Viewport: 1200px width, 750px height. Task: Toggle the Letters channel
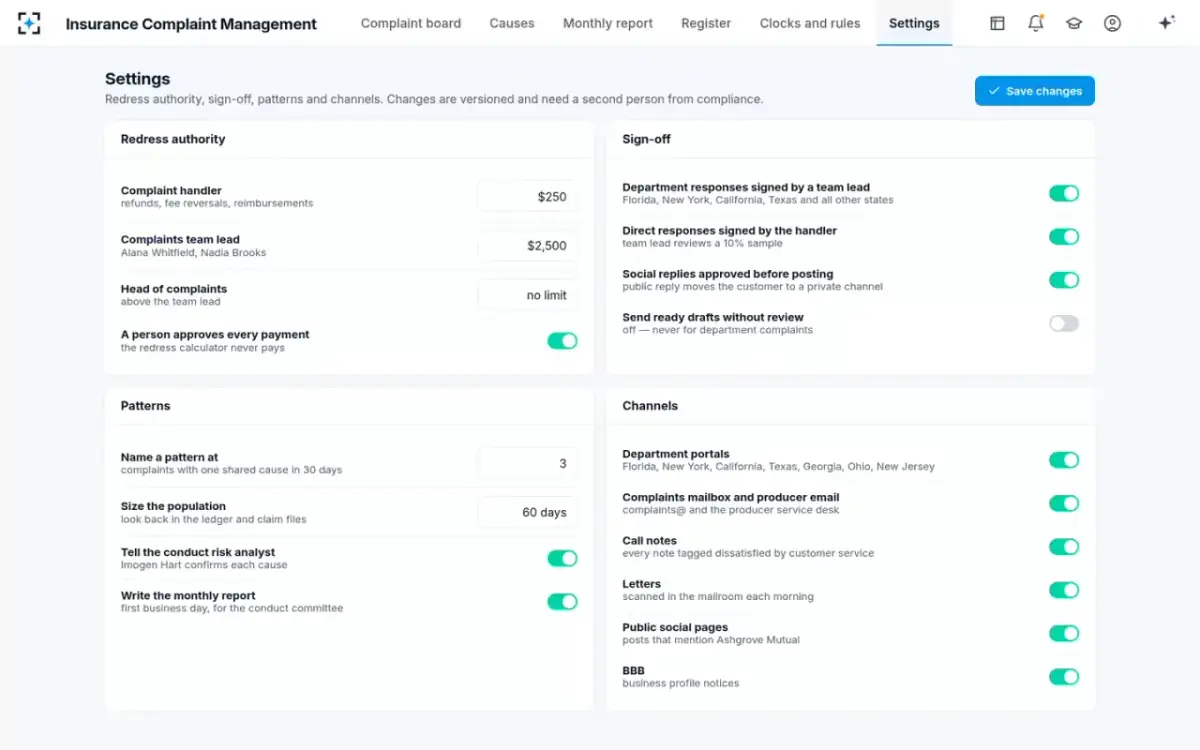[x=1064, y=590]
